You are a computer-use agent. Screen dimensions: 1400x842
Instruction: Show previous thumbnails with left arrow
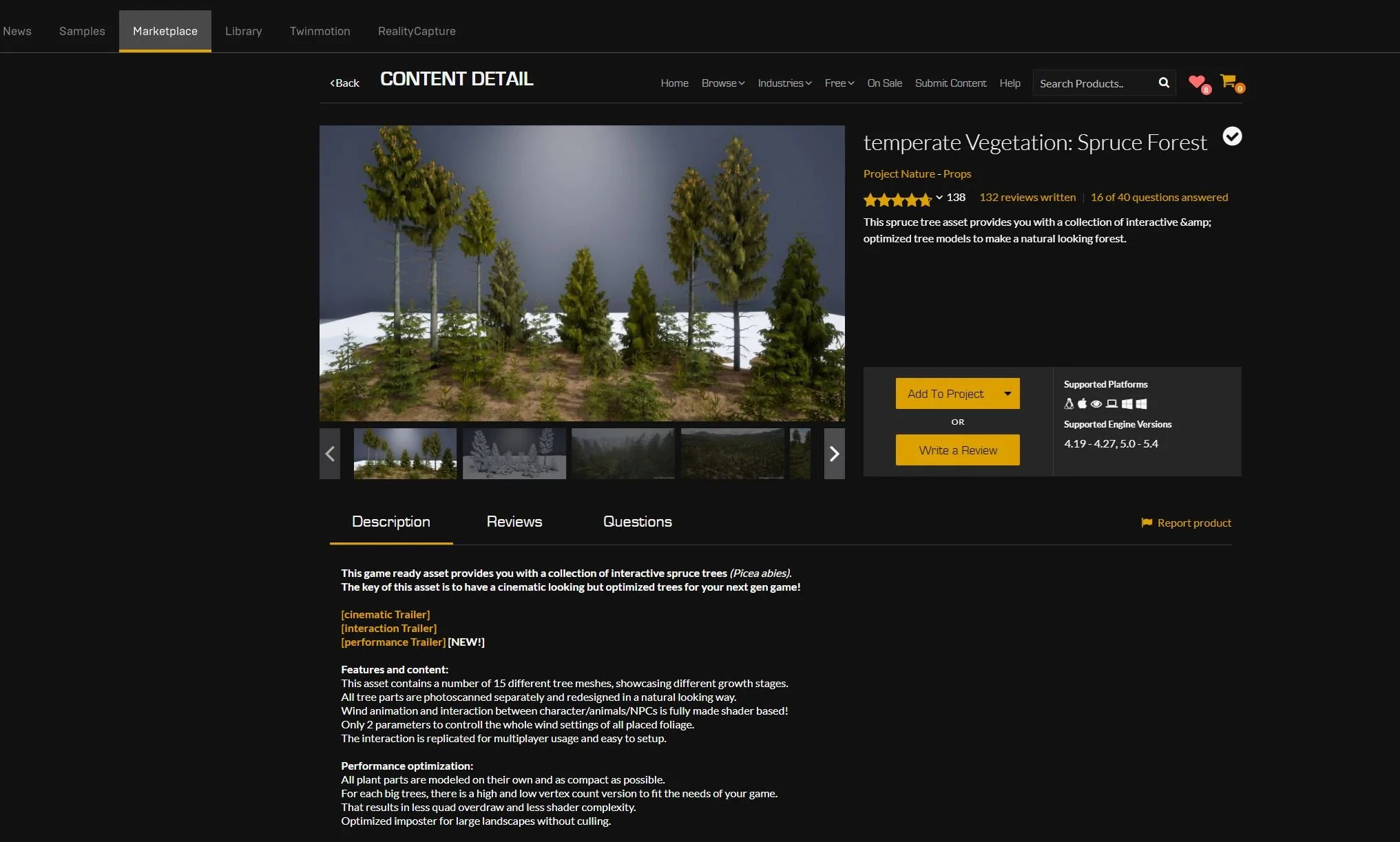point(330,454)
